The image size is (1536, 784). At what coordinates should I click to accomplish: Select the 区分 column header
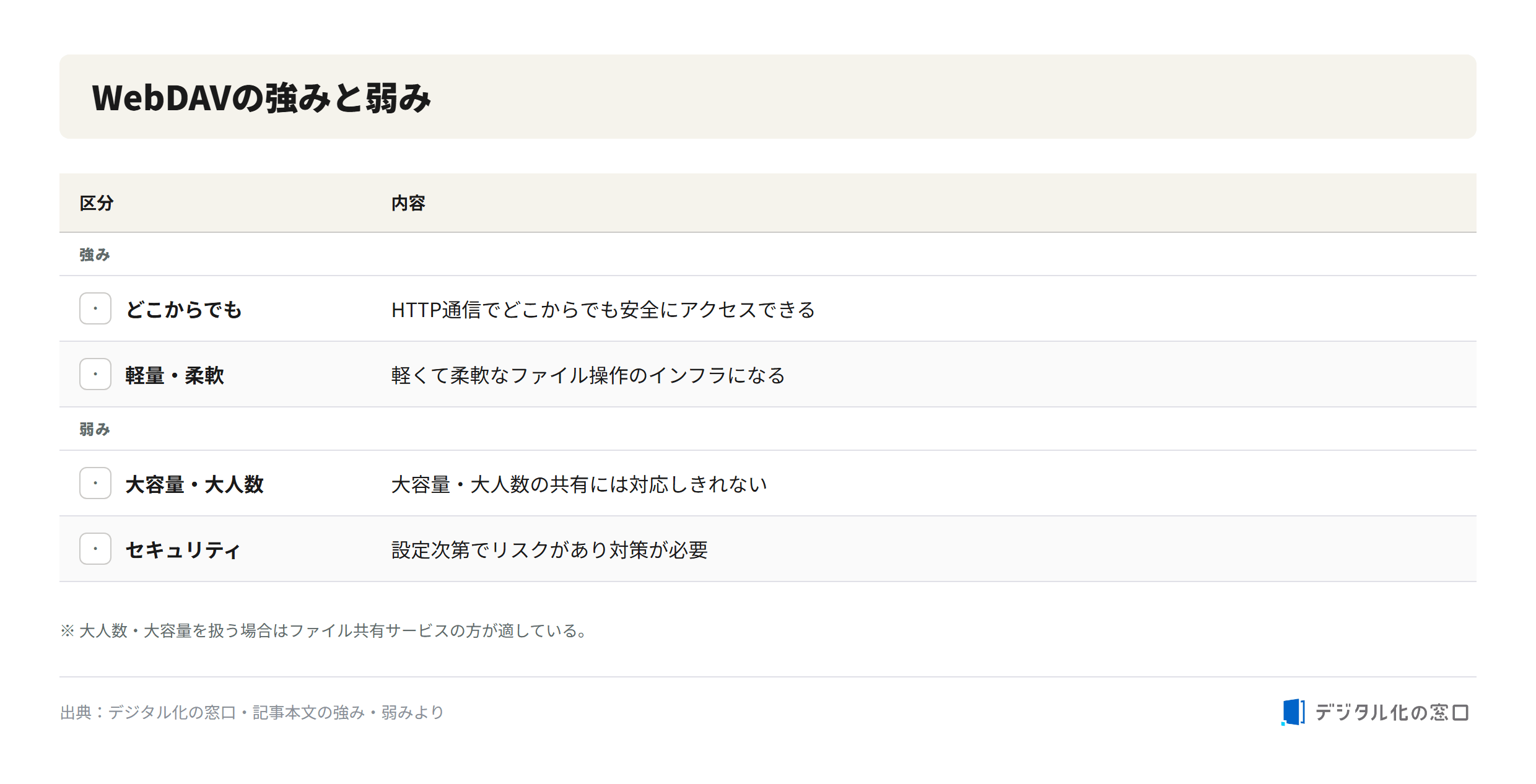coord(97,203)
